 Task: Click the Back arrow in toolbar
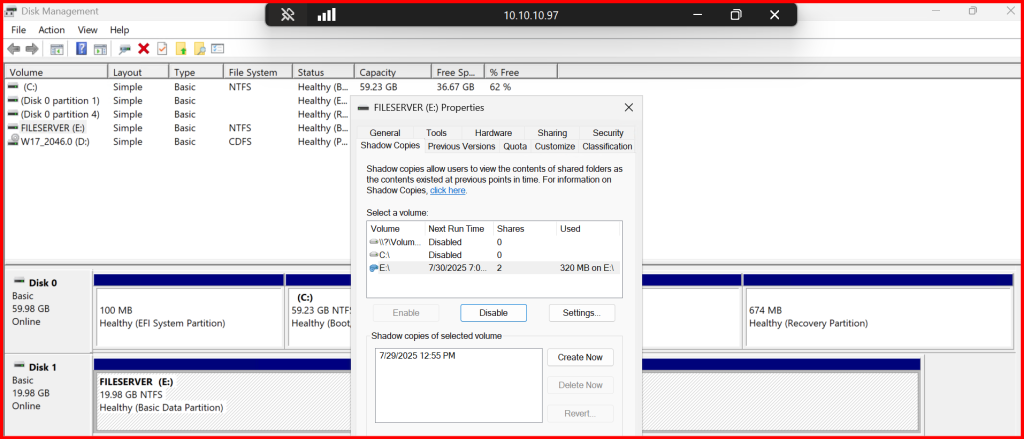[13, 48]
